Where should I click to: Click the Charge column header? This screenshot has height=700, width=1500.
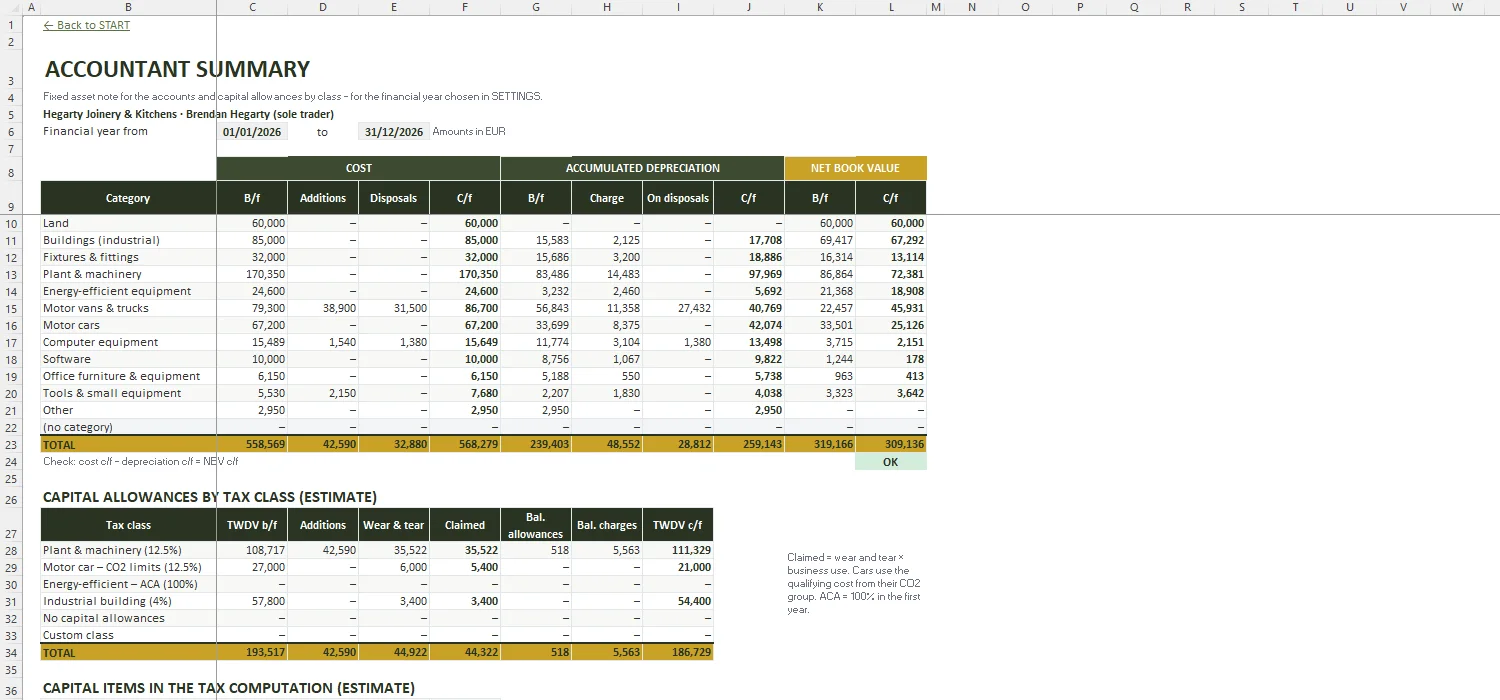[x=607, y=198]
